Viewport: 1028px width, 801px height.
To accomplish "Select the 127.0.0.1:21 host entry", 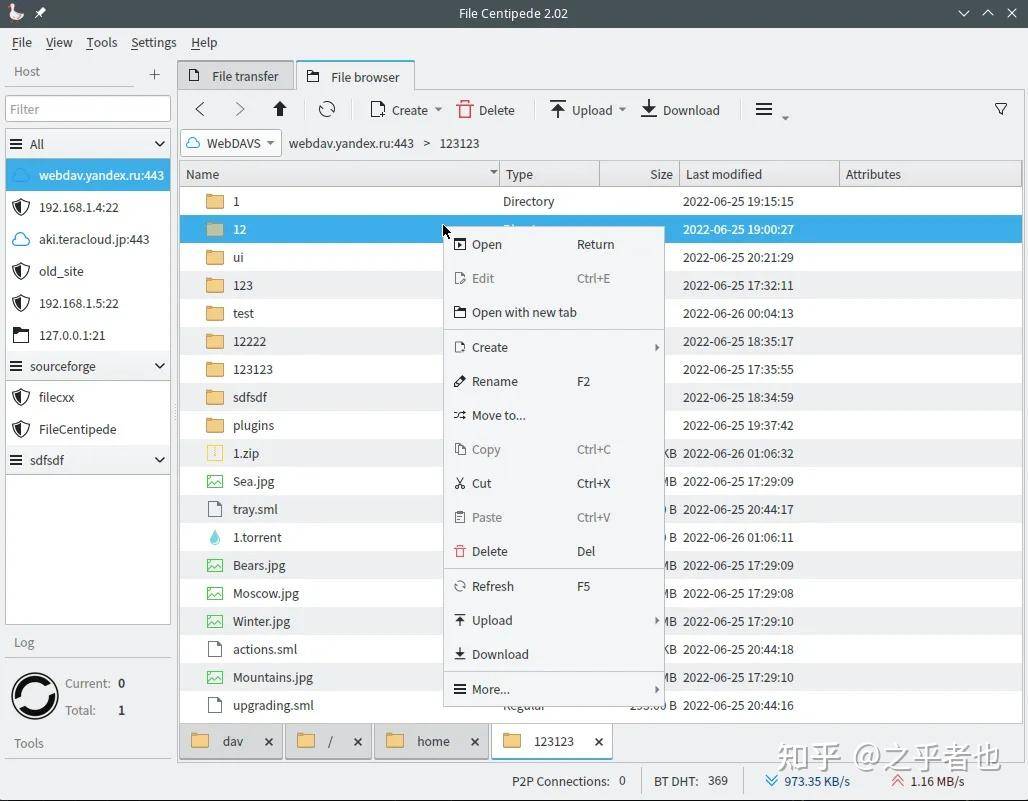I will pos(88,335).
